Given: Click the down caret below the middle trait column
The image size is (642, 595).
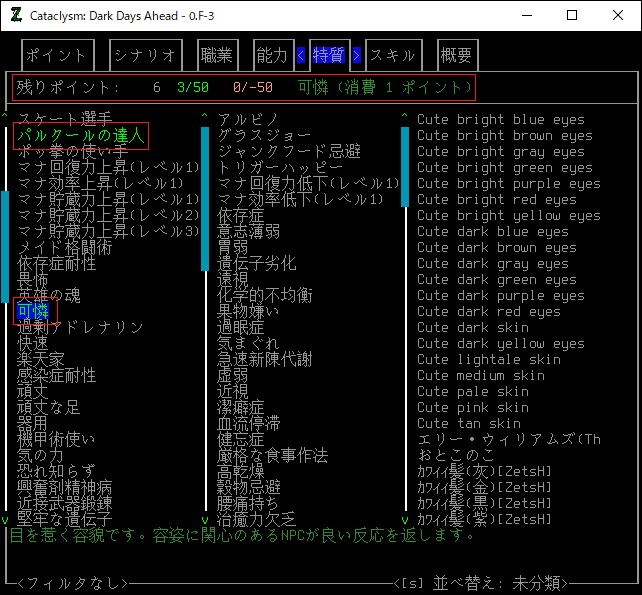Looking at the screenshot, I should point(205,520).
